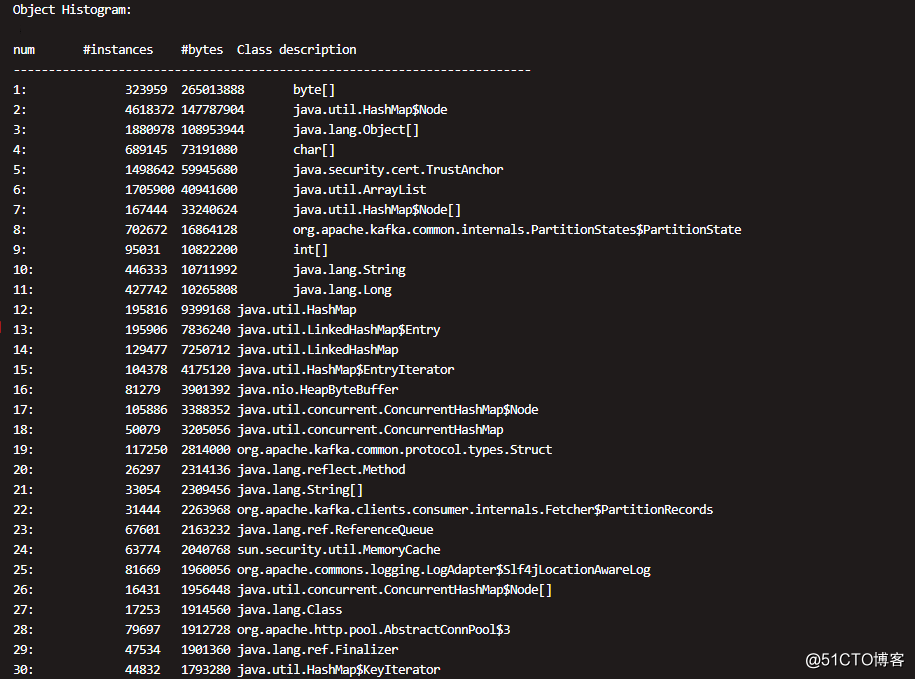
Task: Click the 4618372 instances value
Action: click(x=149, y=110)
